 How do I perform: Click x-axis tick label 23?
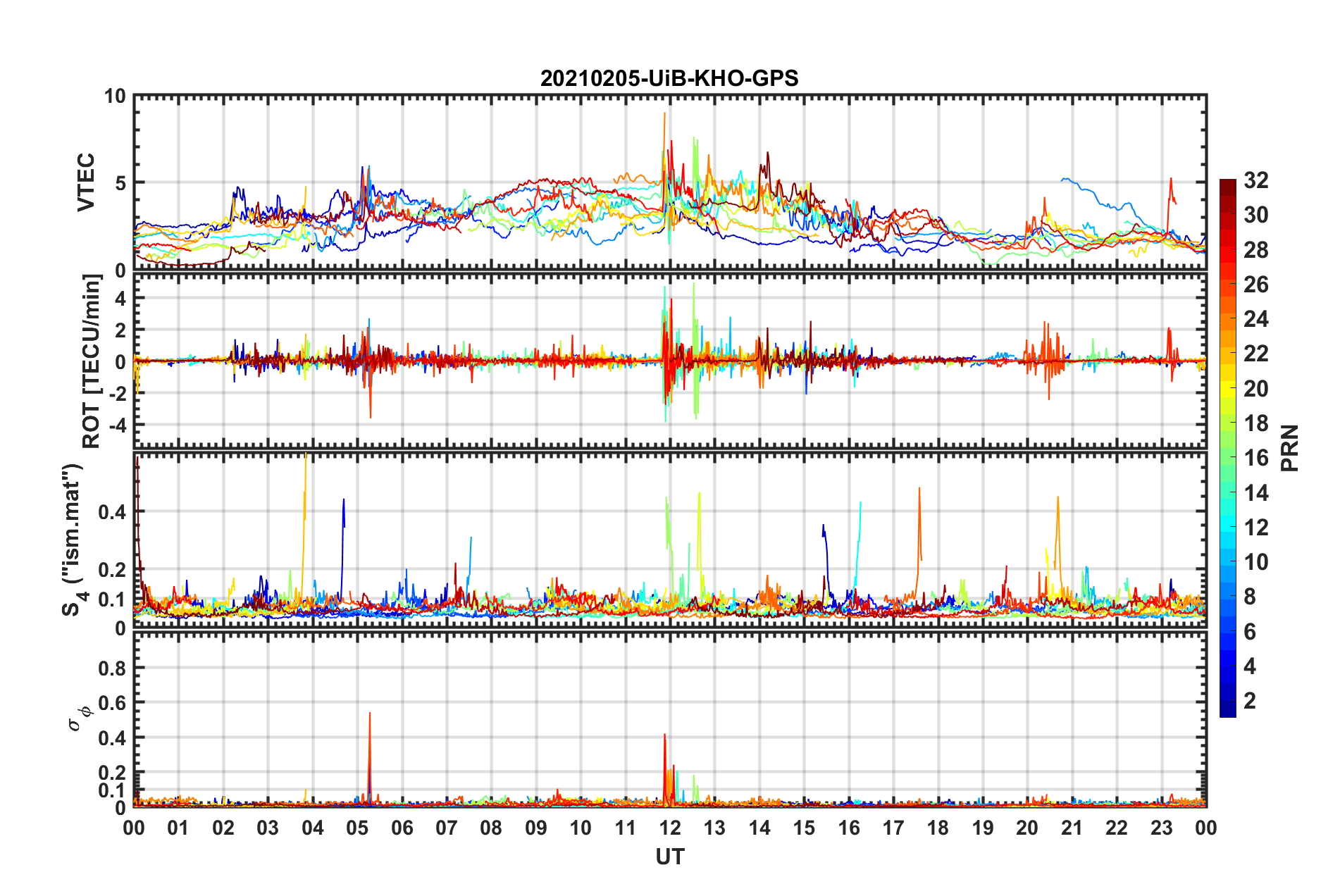coord(1161,828)
